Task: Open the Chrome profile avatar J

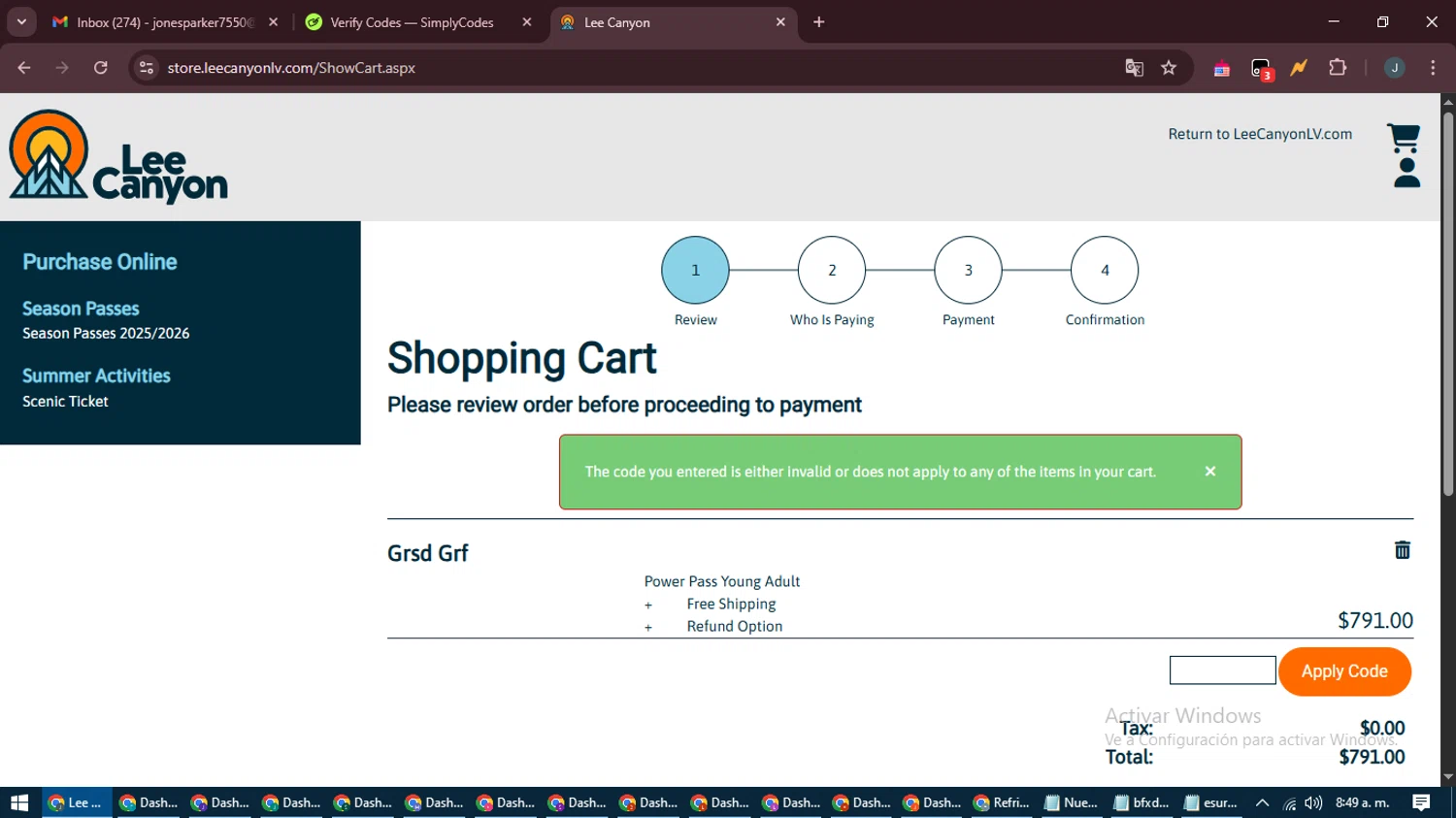Action: (x=1395, y=68)
